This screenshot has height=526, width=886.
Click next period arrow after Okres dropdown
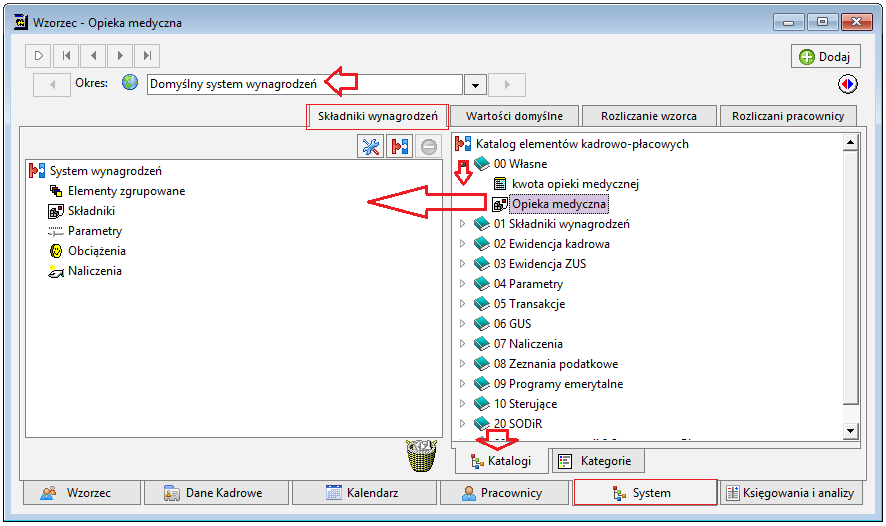[x=507, y=85]
